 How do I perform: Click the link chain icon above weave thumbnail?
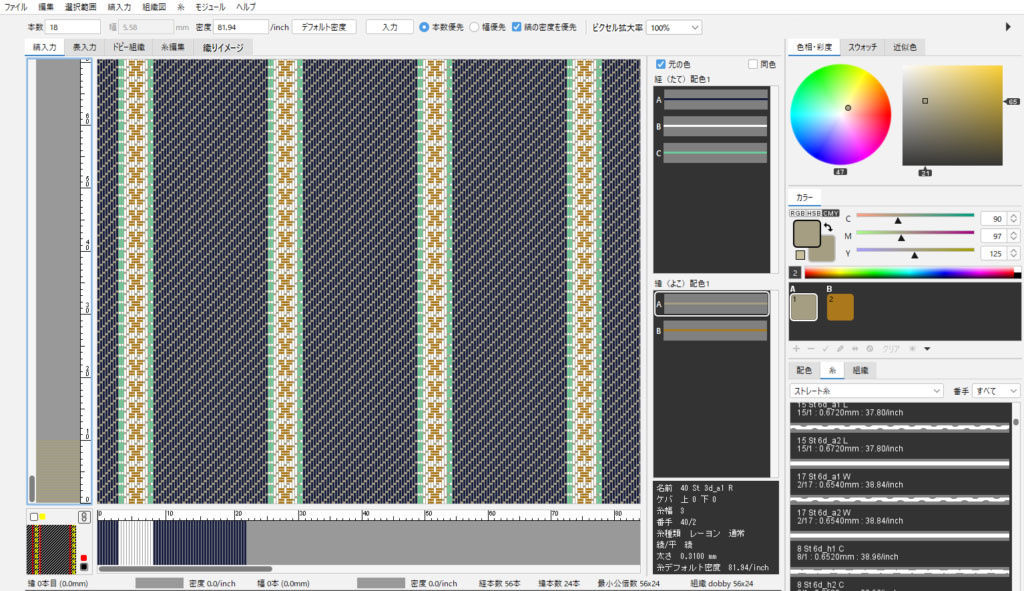(85, 517)
